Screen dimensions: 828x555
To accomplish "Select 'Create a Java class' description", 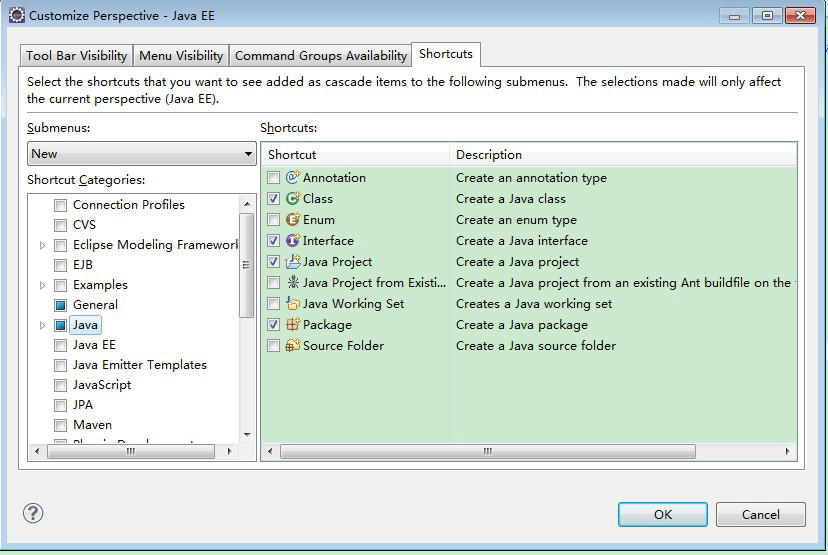I will point(511,199).
